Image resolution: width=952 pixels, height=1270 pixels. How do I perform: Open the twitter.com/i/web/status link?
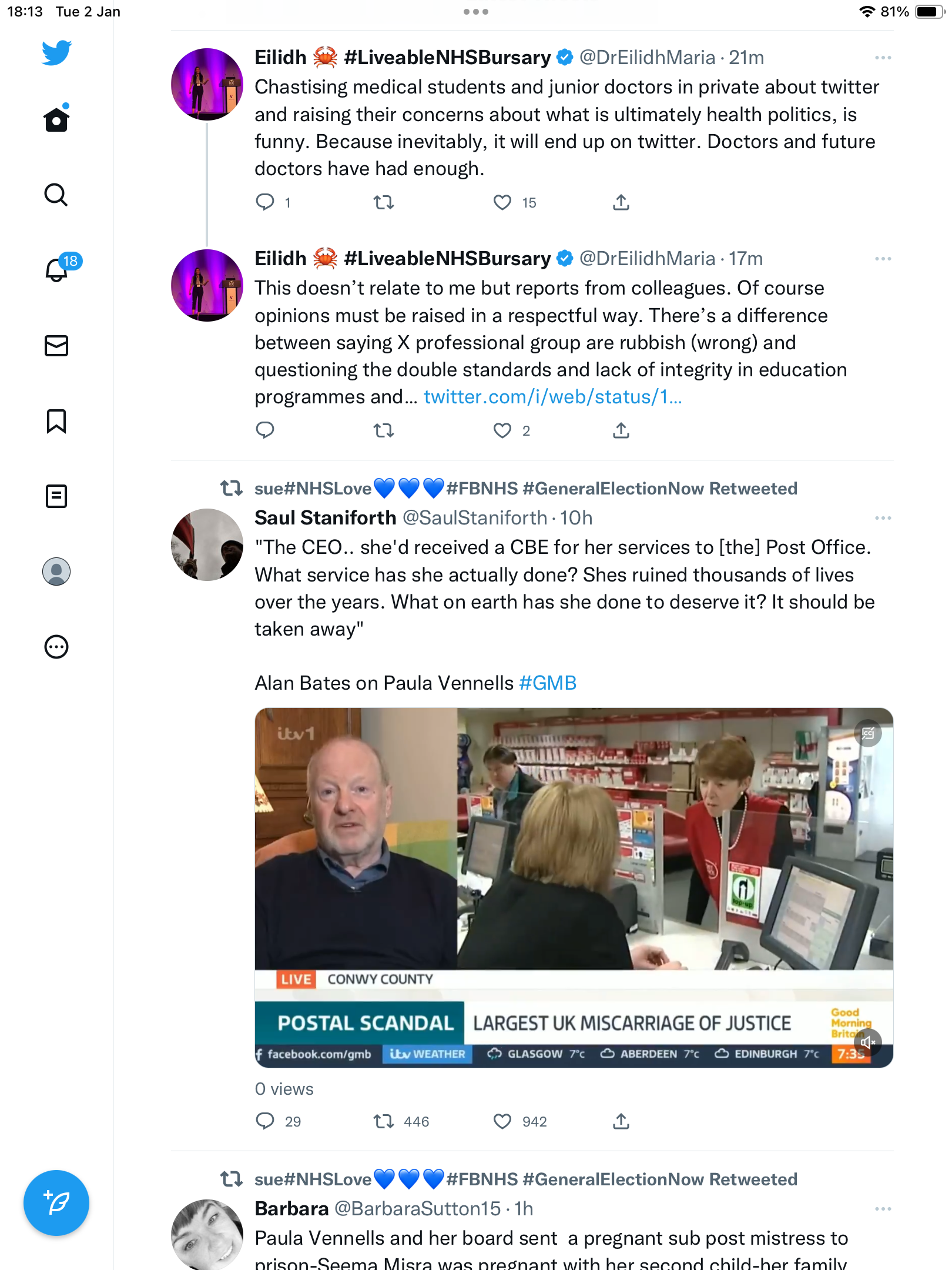click(552, 397)
